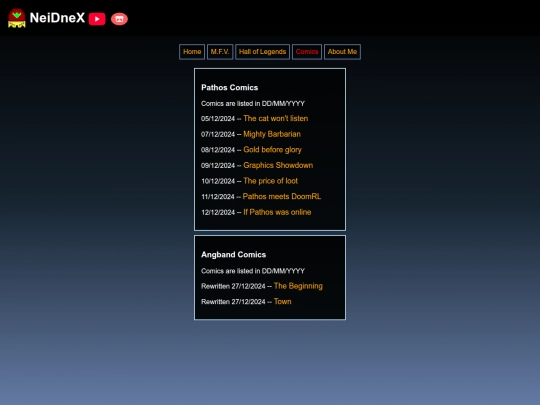
Task: Click the Pathos Comics heading
Action: pyautogui.click(x=229, y=87)
